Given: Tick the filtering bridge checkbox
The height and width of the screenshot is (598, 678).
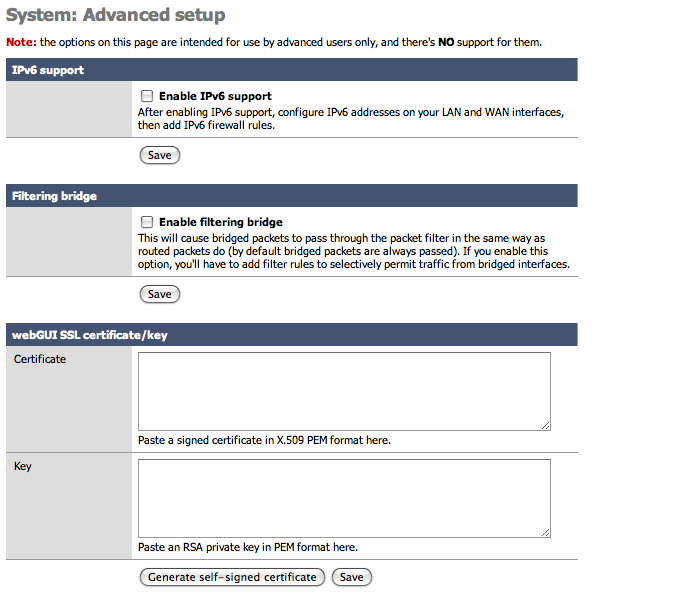Looking at the screenshot, I should click(147, 222).
